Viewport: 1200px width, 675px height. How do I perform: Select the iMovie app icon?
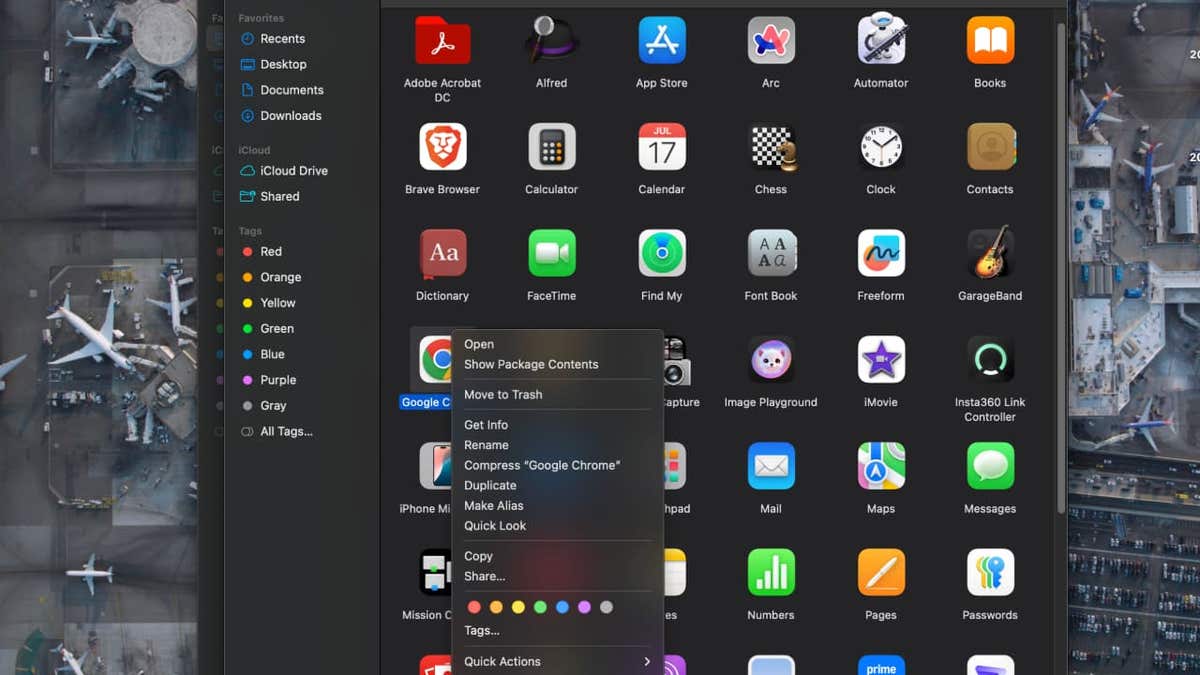(880, 360)
